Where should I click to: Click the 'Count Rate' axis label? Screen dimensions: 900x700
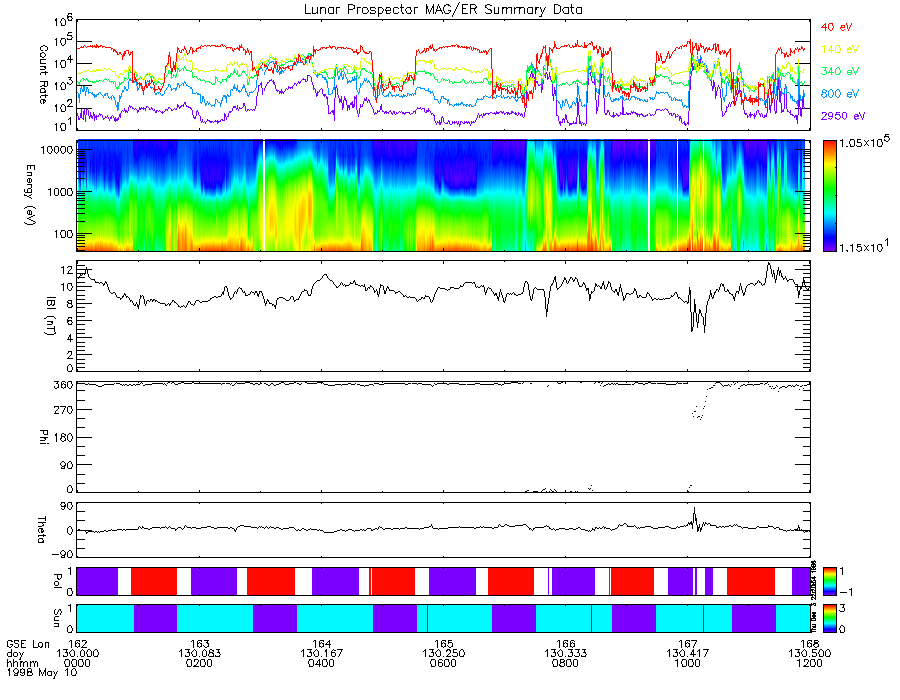(43, 74)
